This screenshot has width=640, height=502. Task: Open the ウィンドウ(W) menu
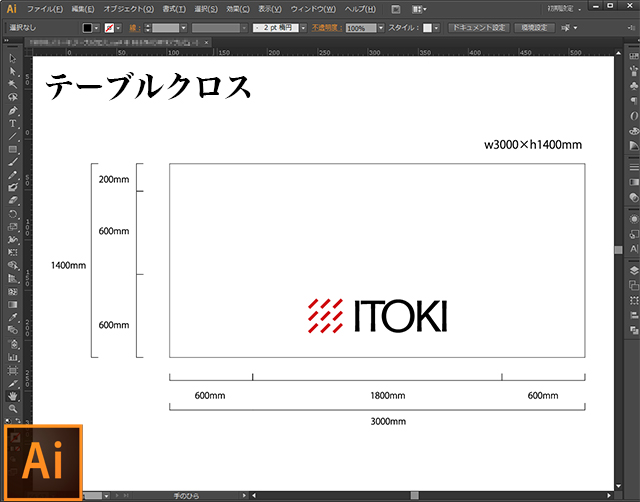click(315, 8)
